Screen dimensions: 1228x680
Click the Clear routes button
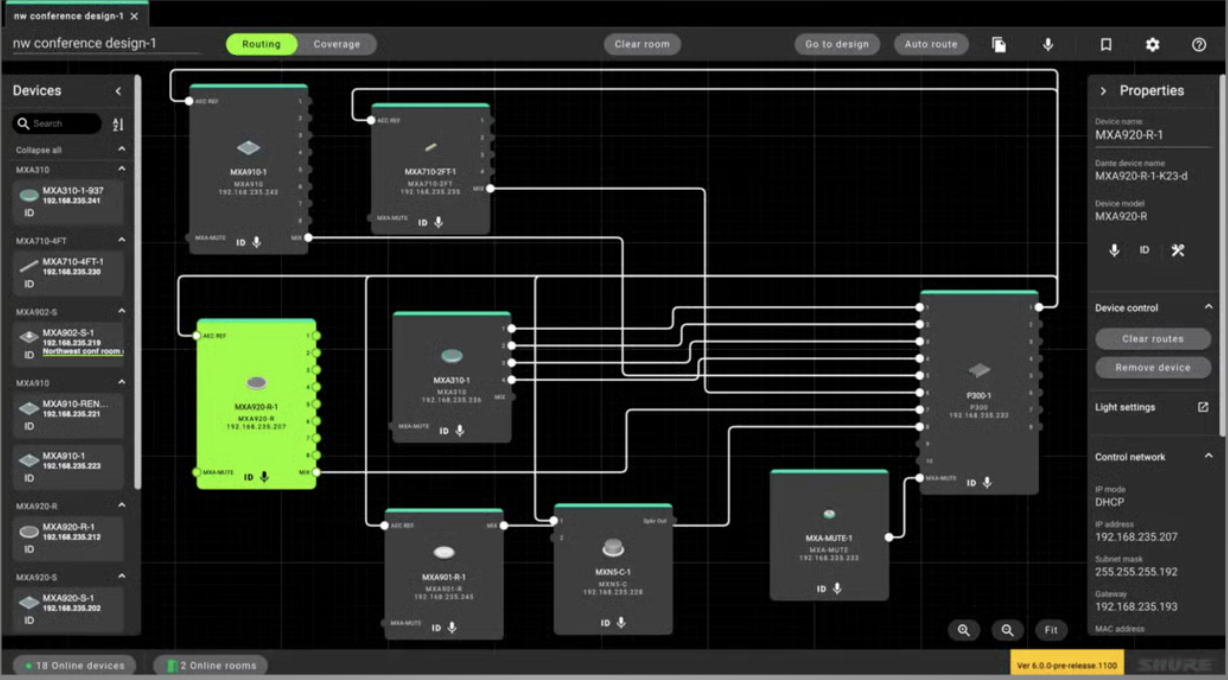(x=1152, y=339)
